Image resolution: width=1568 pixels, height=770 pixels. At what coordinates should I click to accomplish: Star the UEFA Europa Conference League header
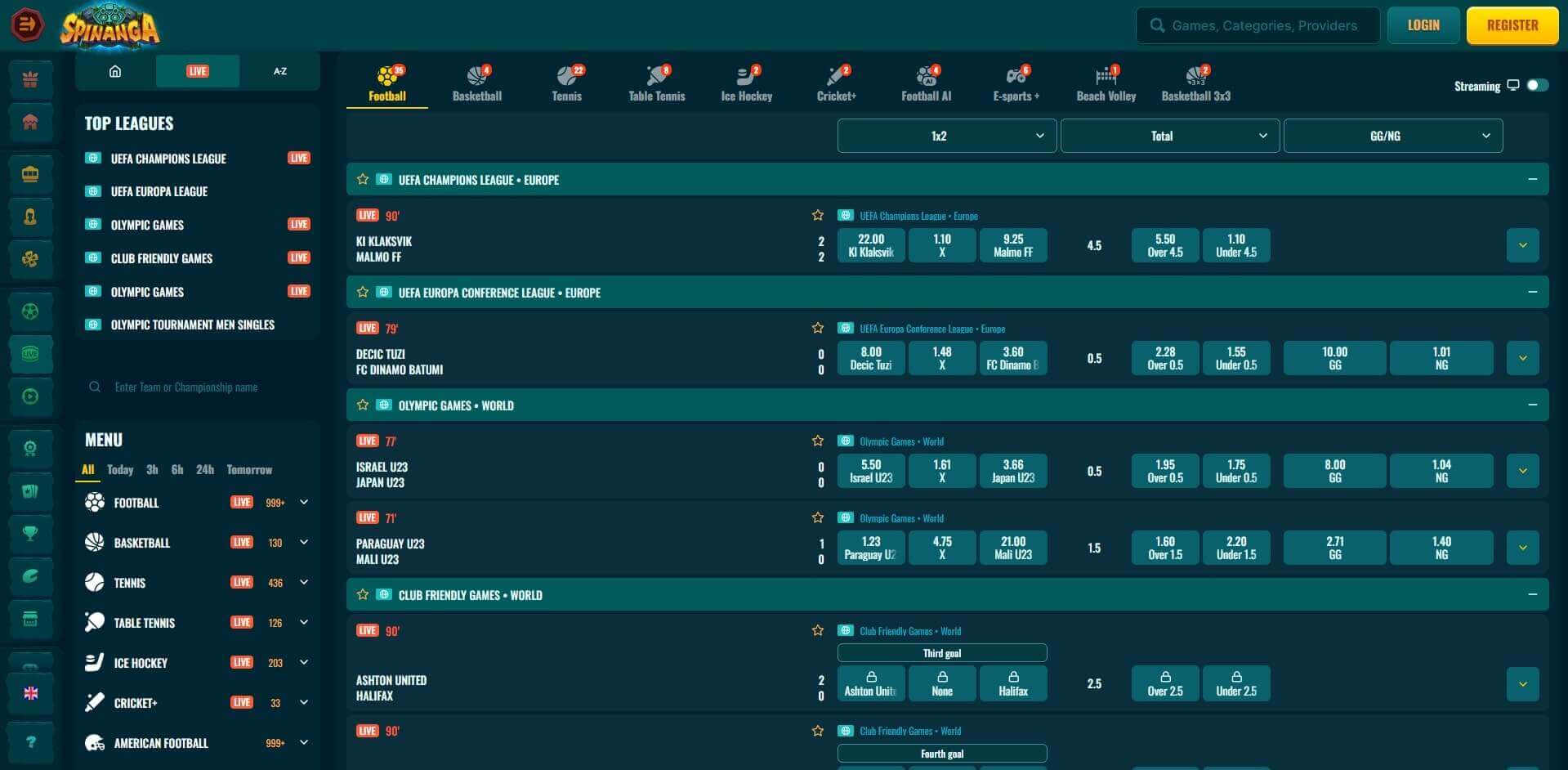coord(363,292)
